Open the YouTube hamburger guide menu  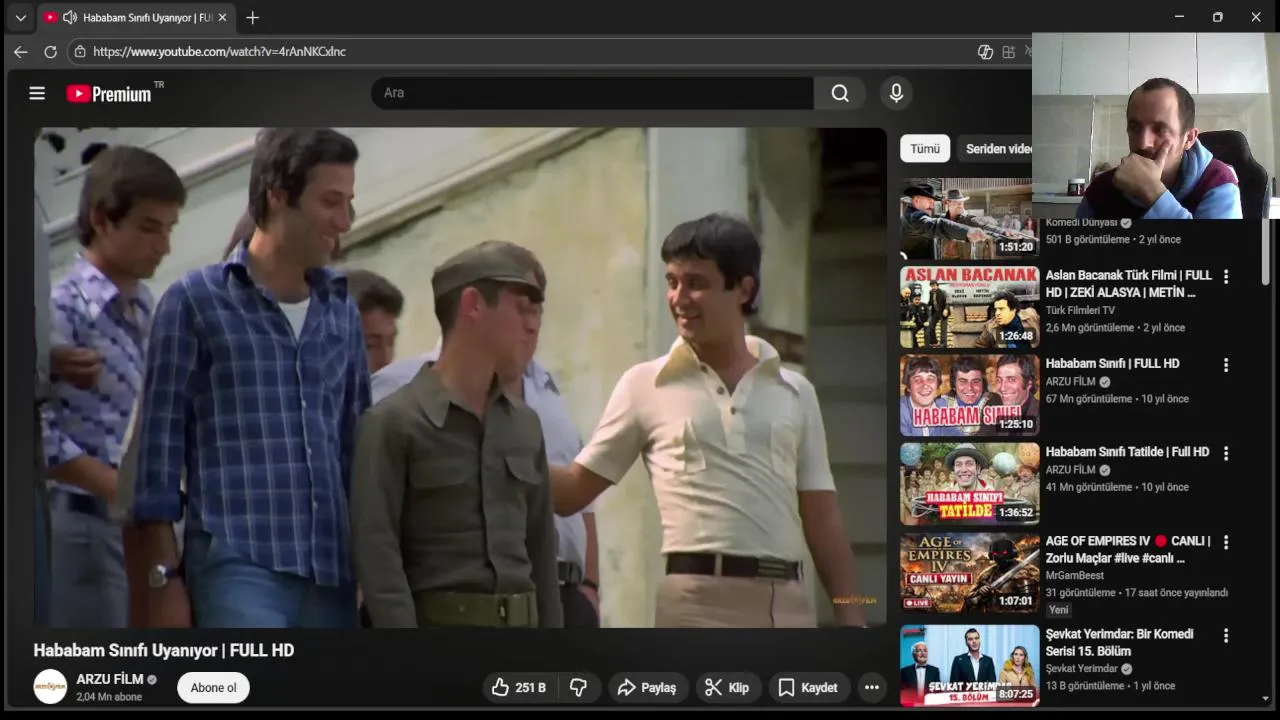(x=37, y=93)
